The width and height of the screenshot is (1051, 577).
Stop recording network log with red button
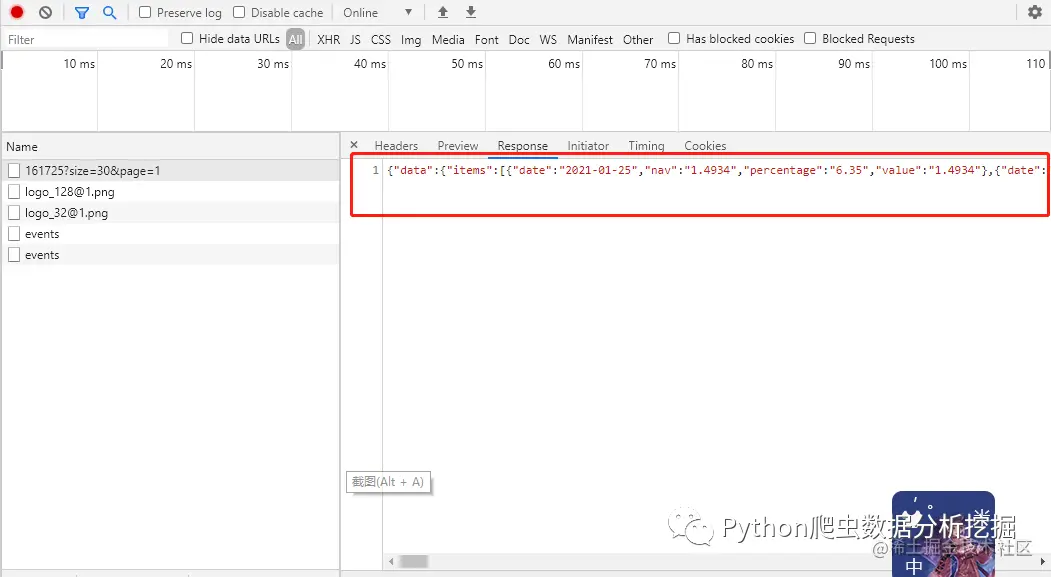coord(17,12)
